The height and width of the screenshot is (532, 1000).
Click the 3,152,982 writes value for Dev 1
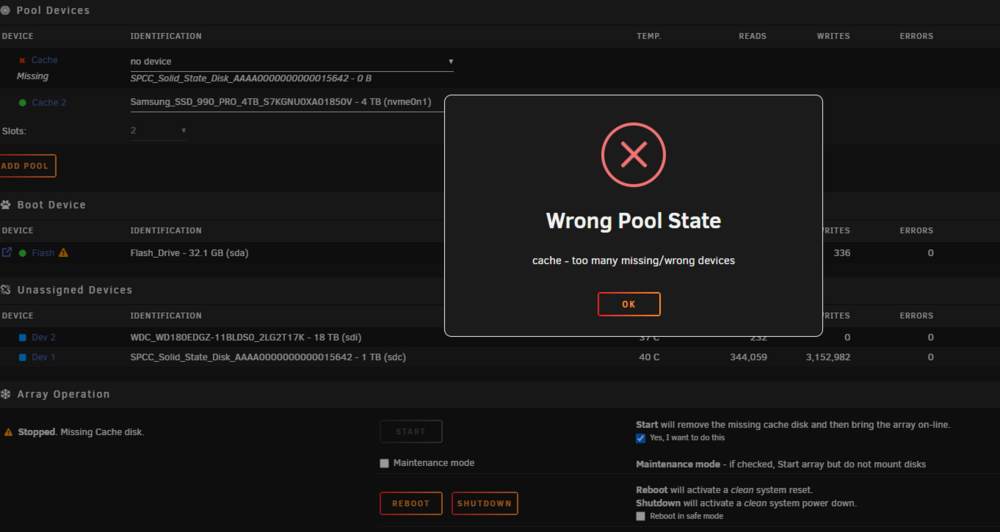point(828,357)
